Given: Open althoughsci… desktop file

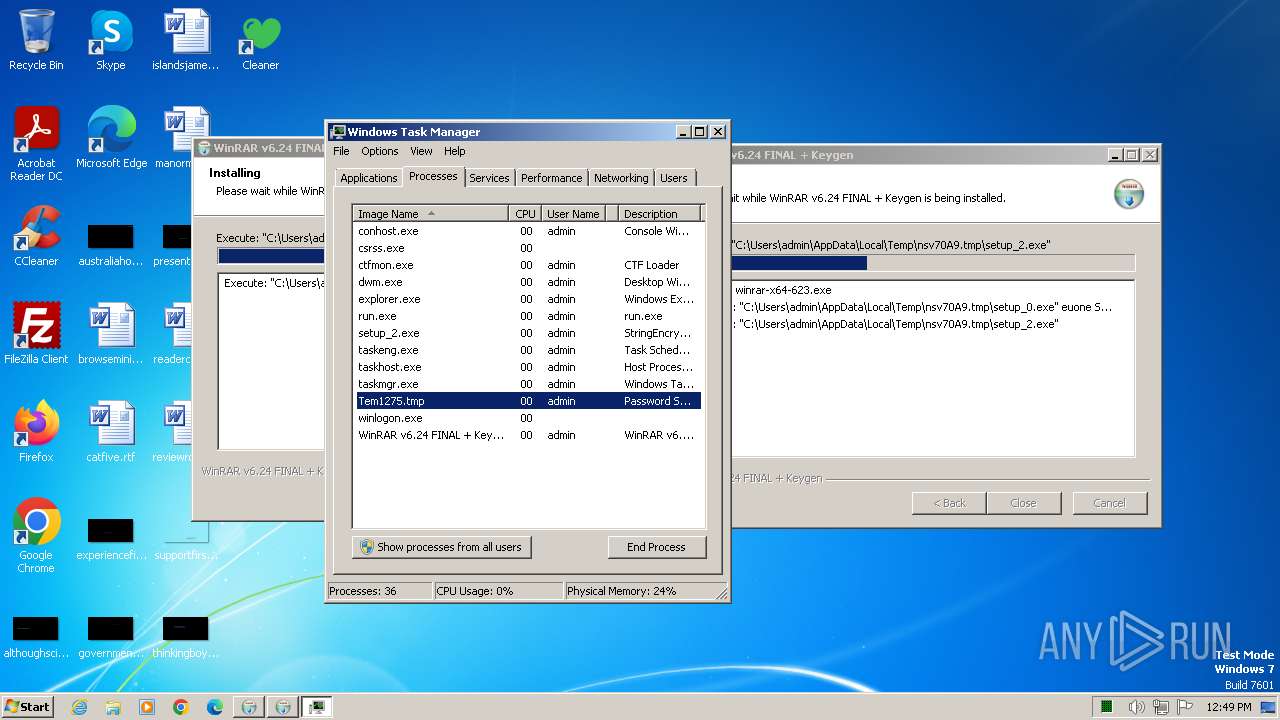Looking at the screenshot, I should point(36,638).
